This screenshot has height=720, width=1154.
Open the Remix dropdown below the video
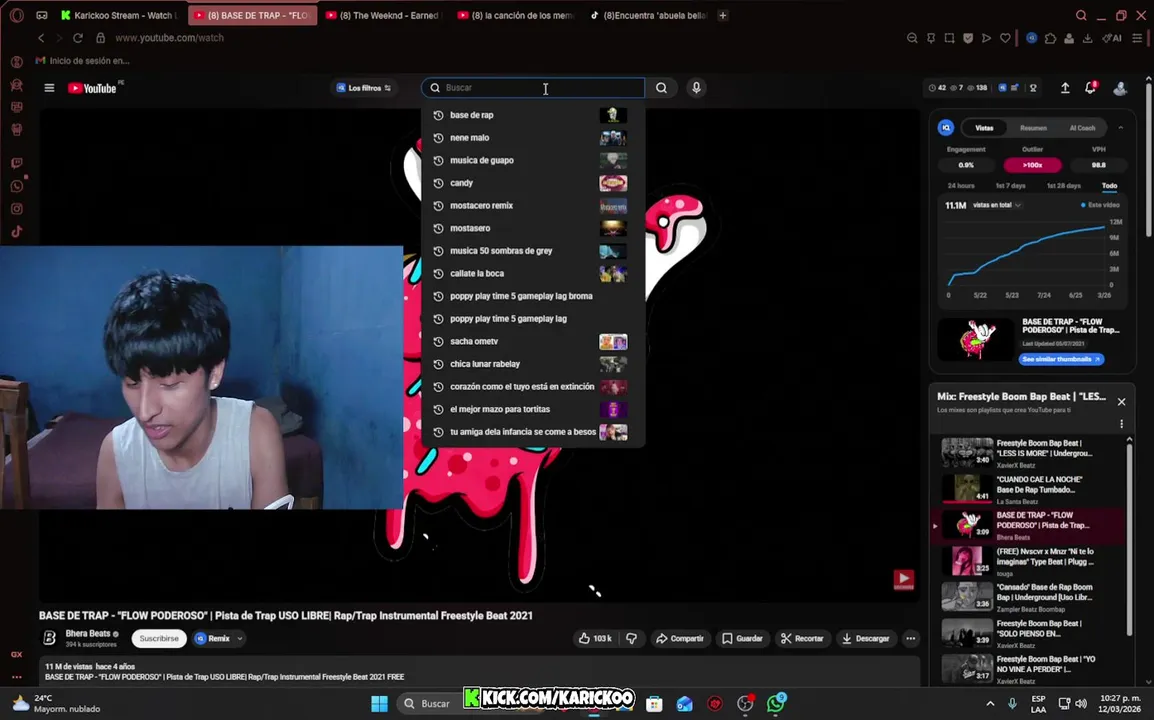pos(219,638)
